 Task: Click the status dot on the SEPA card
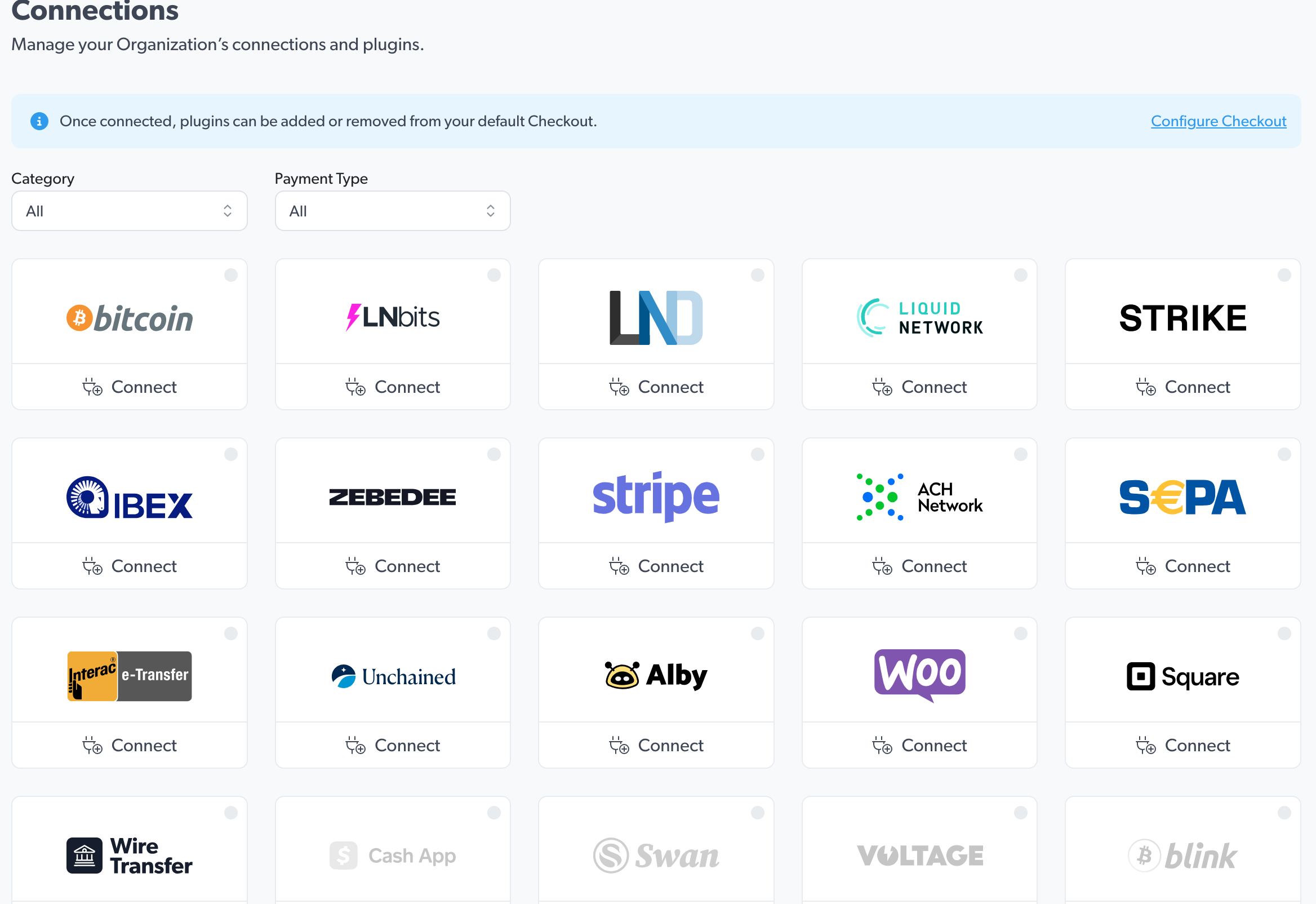[1284, 454]
